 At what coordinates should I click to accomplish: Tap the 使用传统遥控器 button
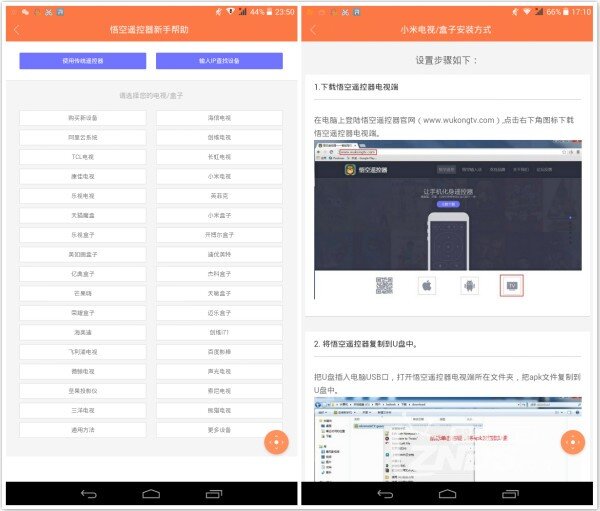point(83,61)
